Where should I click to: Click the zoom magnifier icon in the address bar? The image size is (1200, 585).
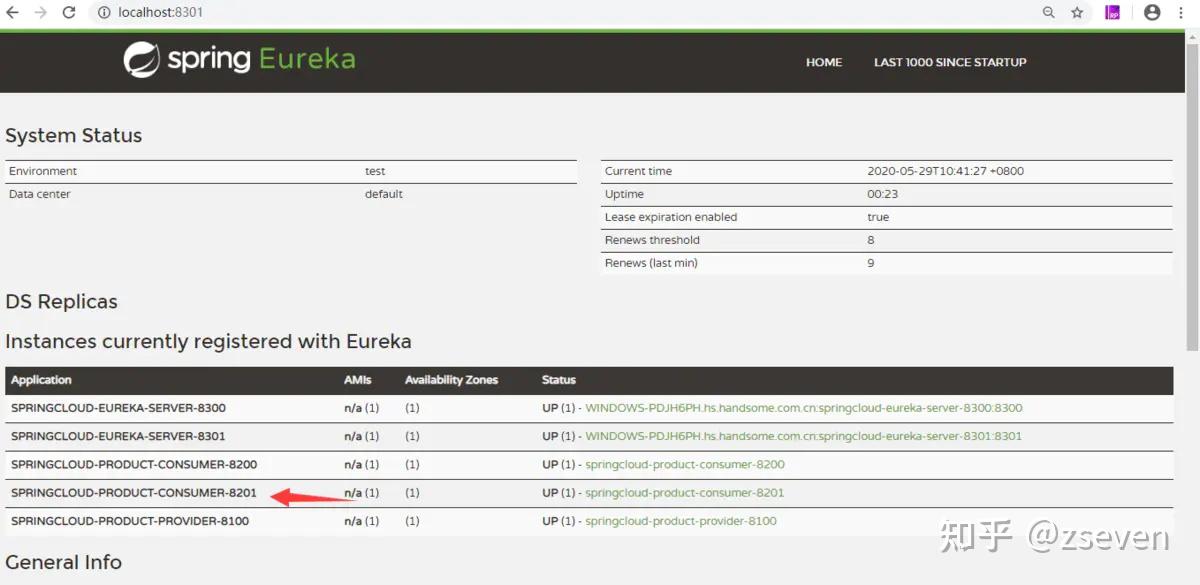[x=1048, y=12]
